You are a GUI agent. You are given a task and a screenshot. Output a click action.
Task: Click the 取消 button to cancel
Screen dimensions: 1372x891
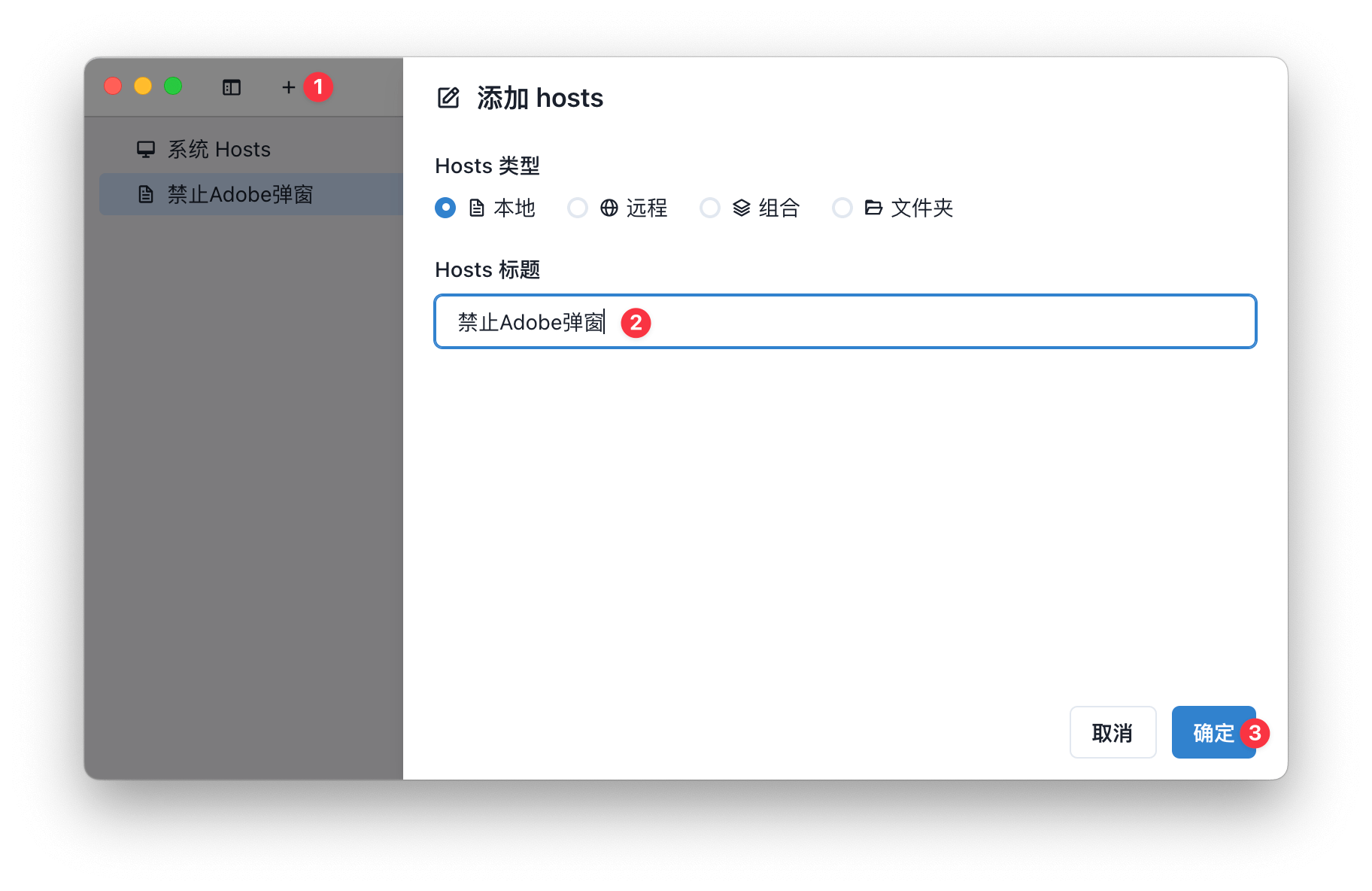click(x=1112, y=731)
